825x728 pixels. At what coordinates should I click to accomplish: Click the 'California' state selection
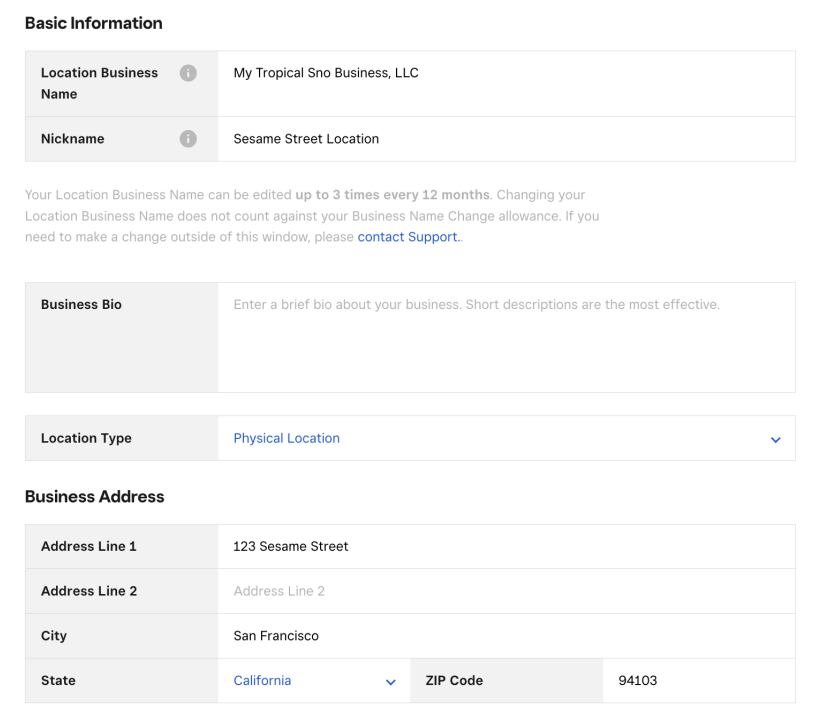(x=262, y=680)
